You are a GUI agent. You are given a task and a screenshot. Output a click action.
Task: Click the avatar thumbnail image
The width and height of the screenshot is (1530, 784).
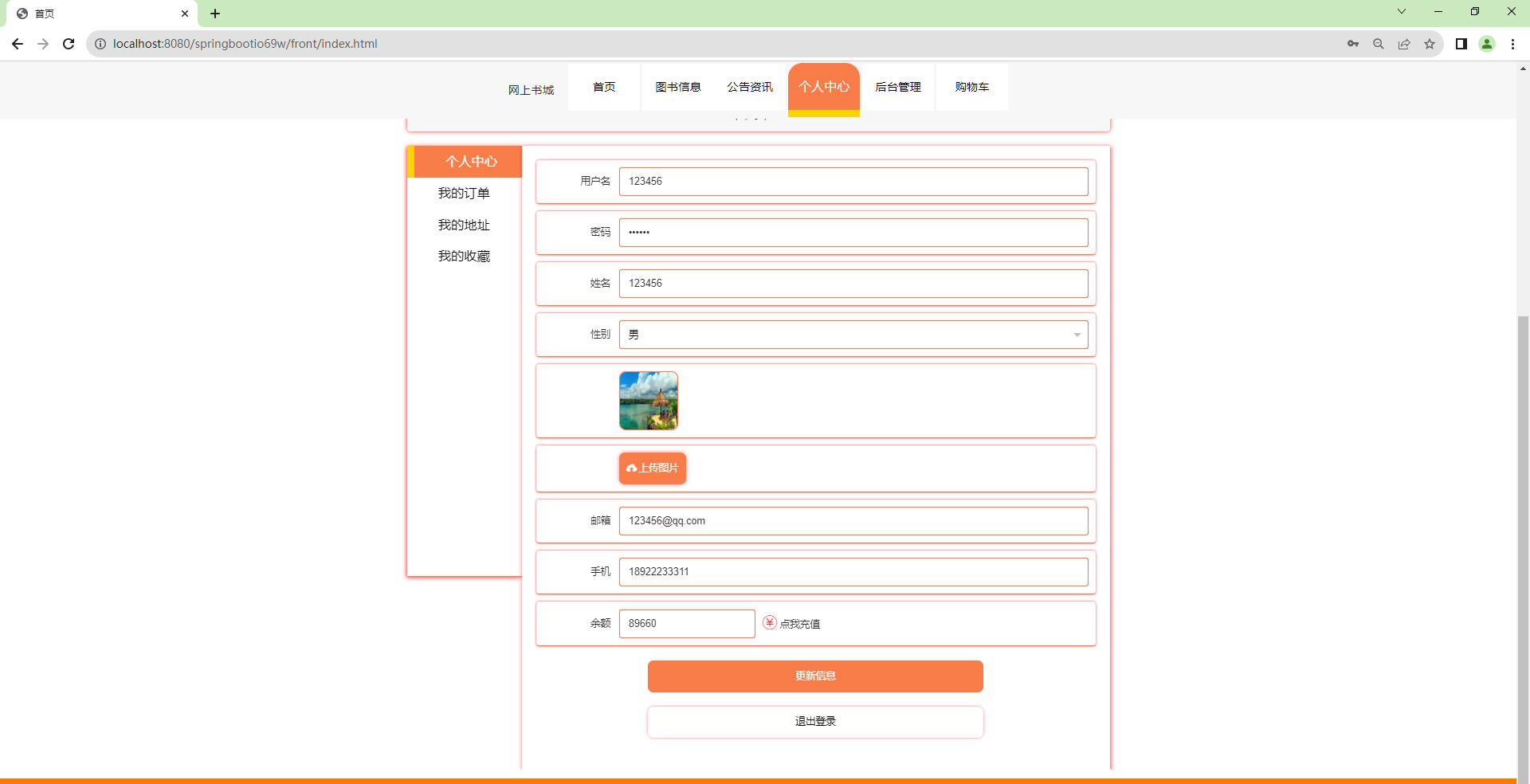(648, 400)
